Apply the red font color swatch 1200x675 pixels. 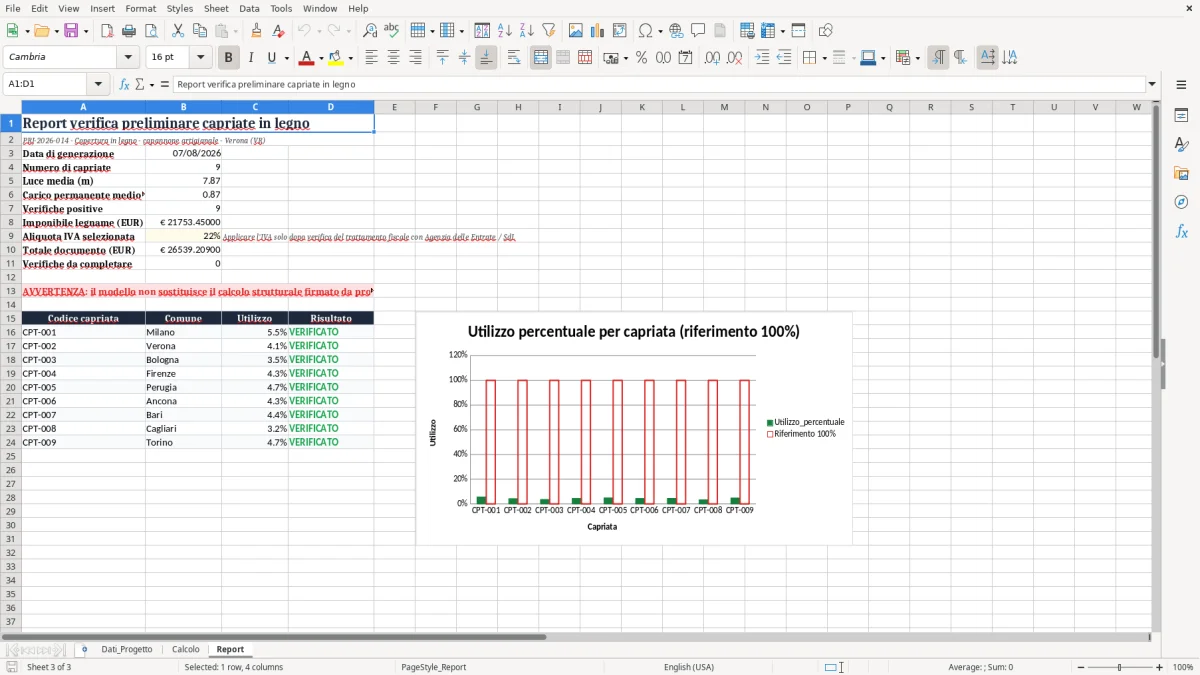307,58
